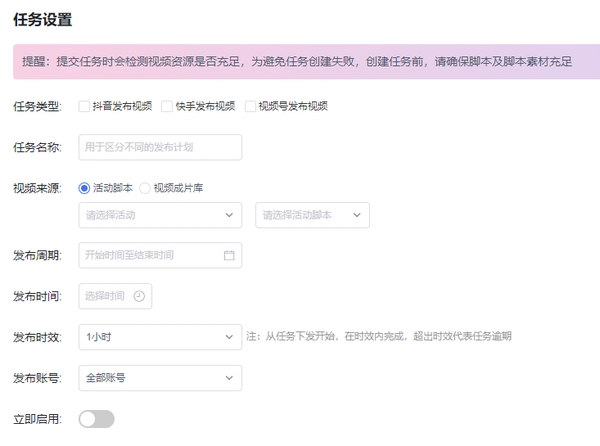This screenshot has height=446, width=600.
Task: Check the 视频号发布视频 checkbox
Action: pyautogui.click(x=250, y=106)
